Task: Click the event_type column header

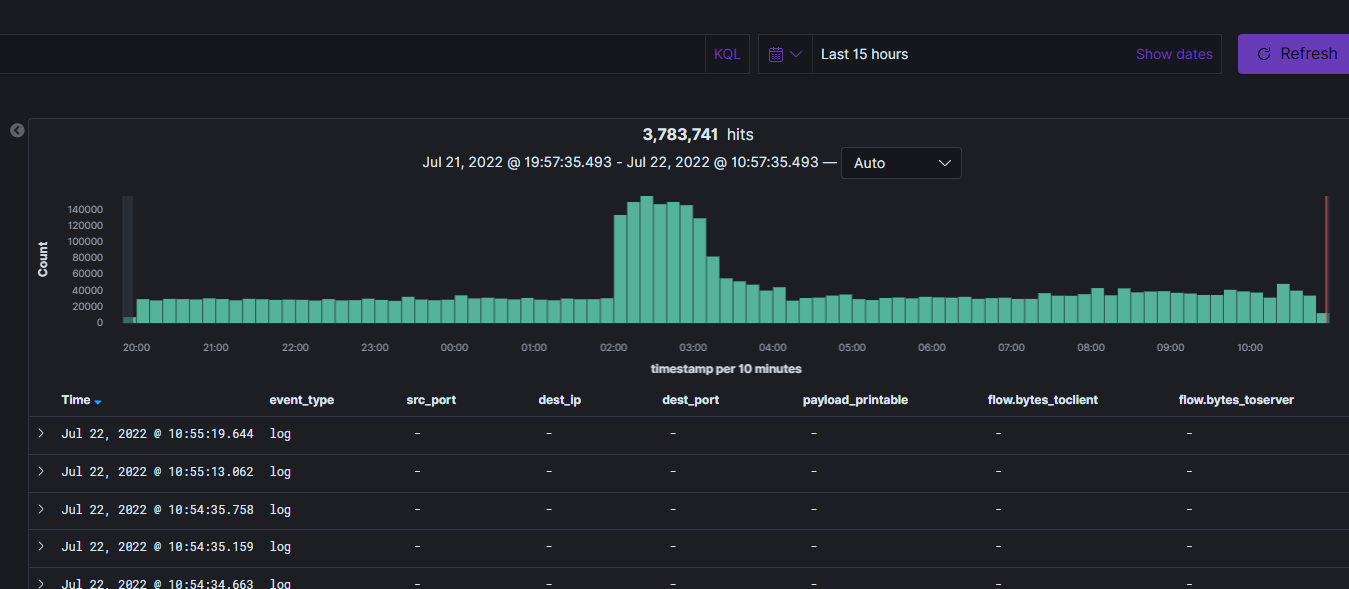Action: pos(302,400)
